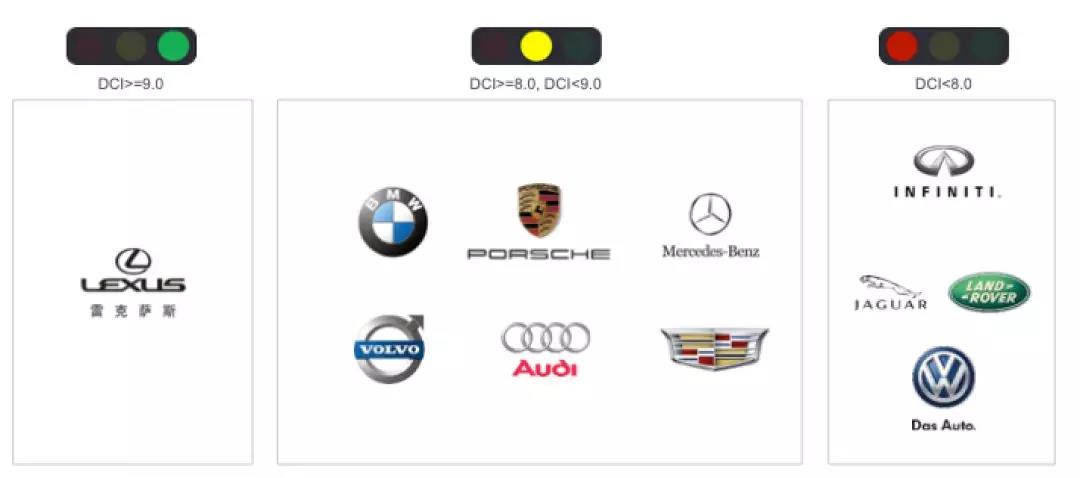The image size is (1080, 478).
Task: Select the Volvo logo
Action: point(390,349)
